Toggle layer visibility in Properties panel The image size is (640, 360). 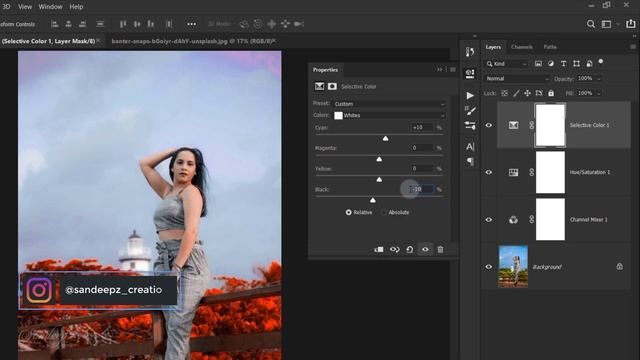coord(425,249)
